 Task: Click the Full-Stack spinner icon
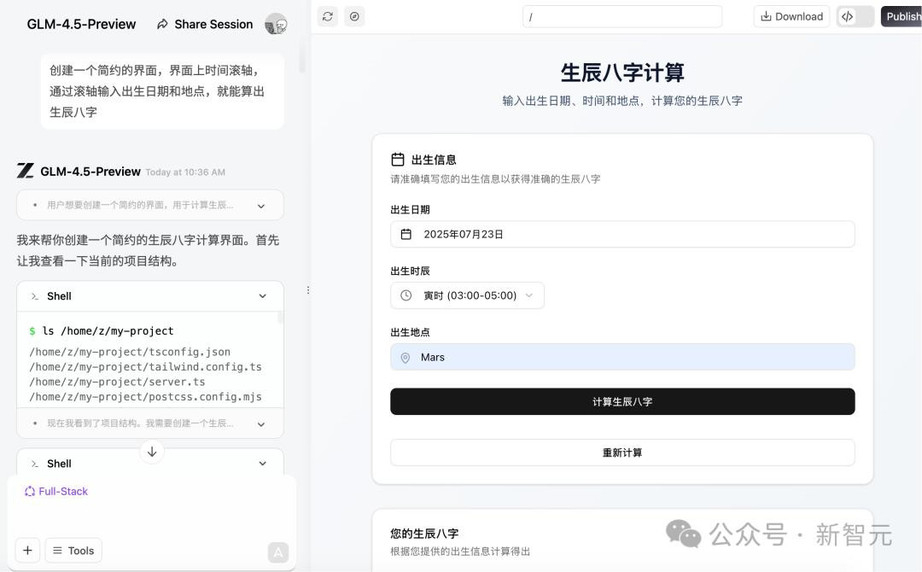29,491
